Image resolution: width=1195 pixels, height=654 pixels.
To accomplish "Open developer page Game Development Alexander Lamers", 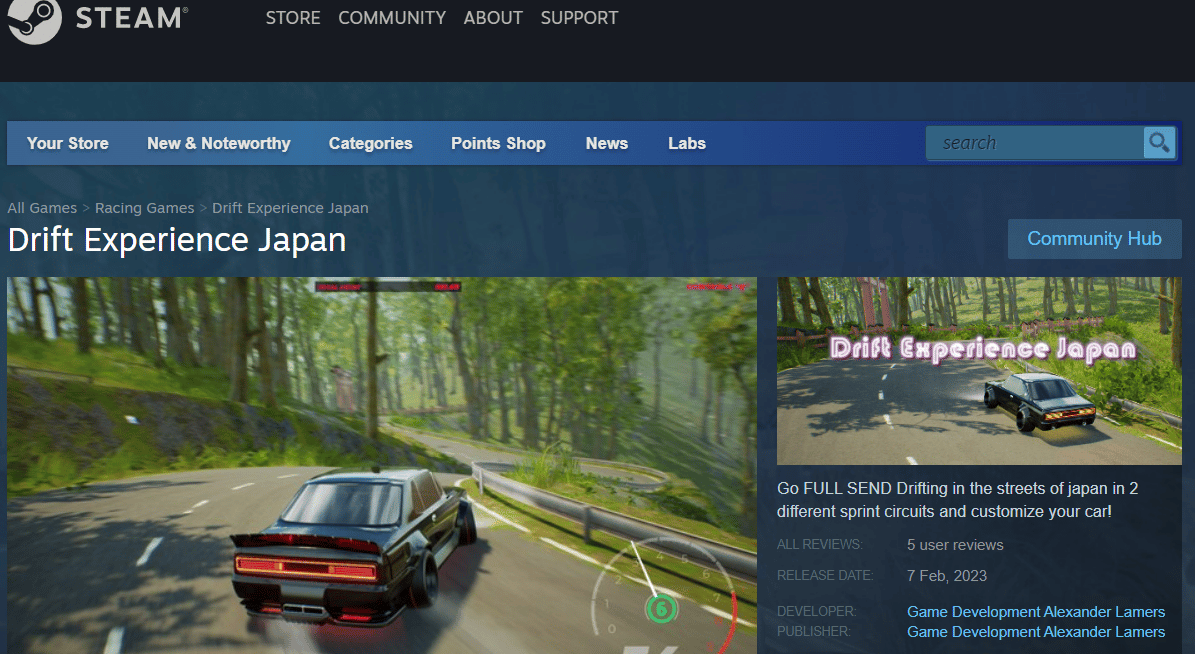I will tap(1035, 611).
